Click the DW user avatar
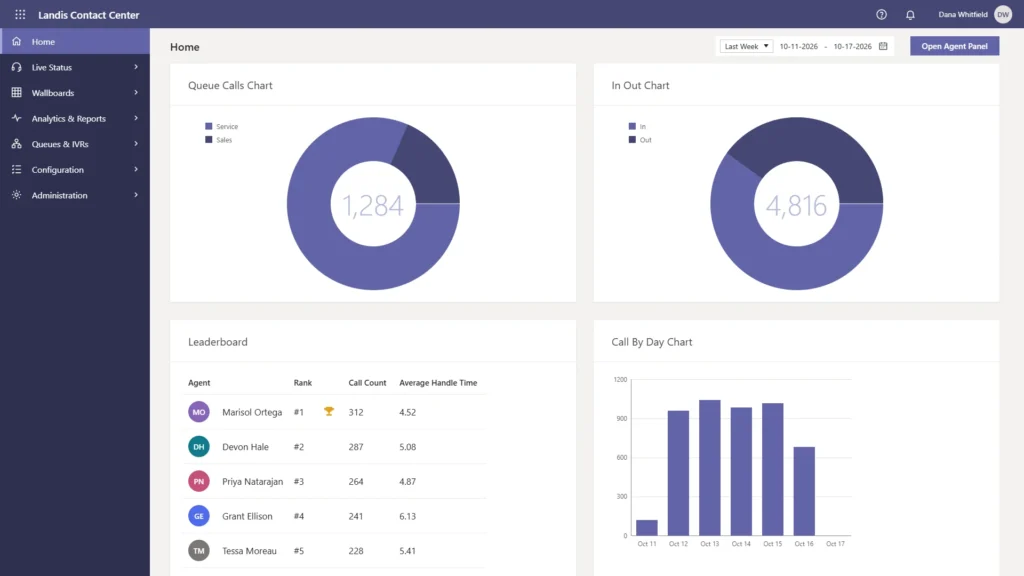Image resolution: width=1024 pixels, height=576 pixels. tap(1003, 14)
